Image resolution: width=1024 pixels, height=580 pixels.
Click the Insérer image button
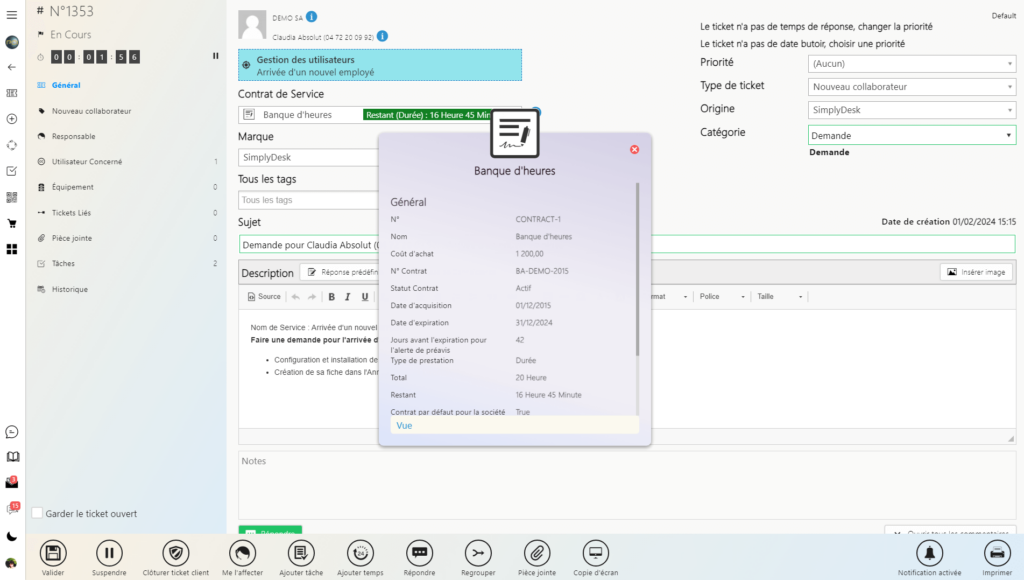click(976, 272)
